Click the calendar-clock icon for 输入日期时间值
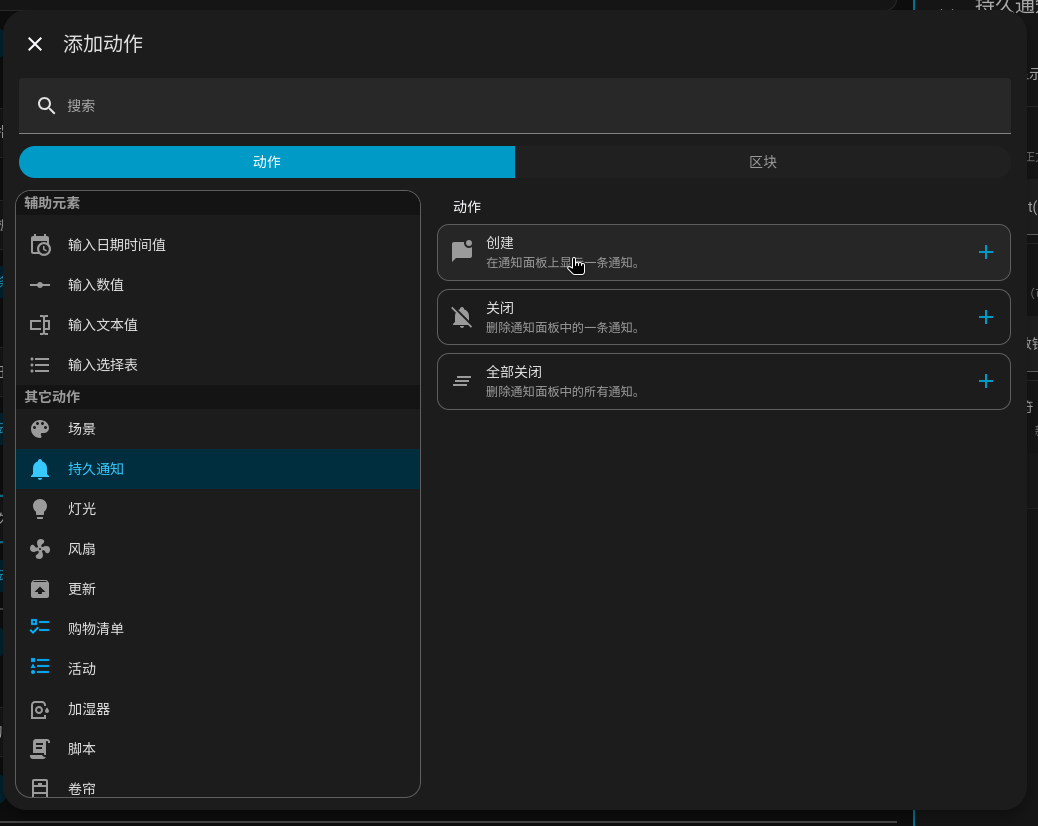Image resolution: width=1038 pixels, height=826 pixels. click(x=40, y=245)
